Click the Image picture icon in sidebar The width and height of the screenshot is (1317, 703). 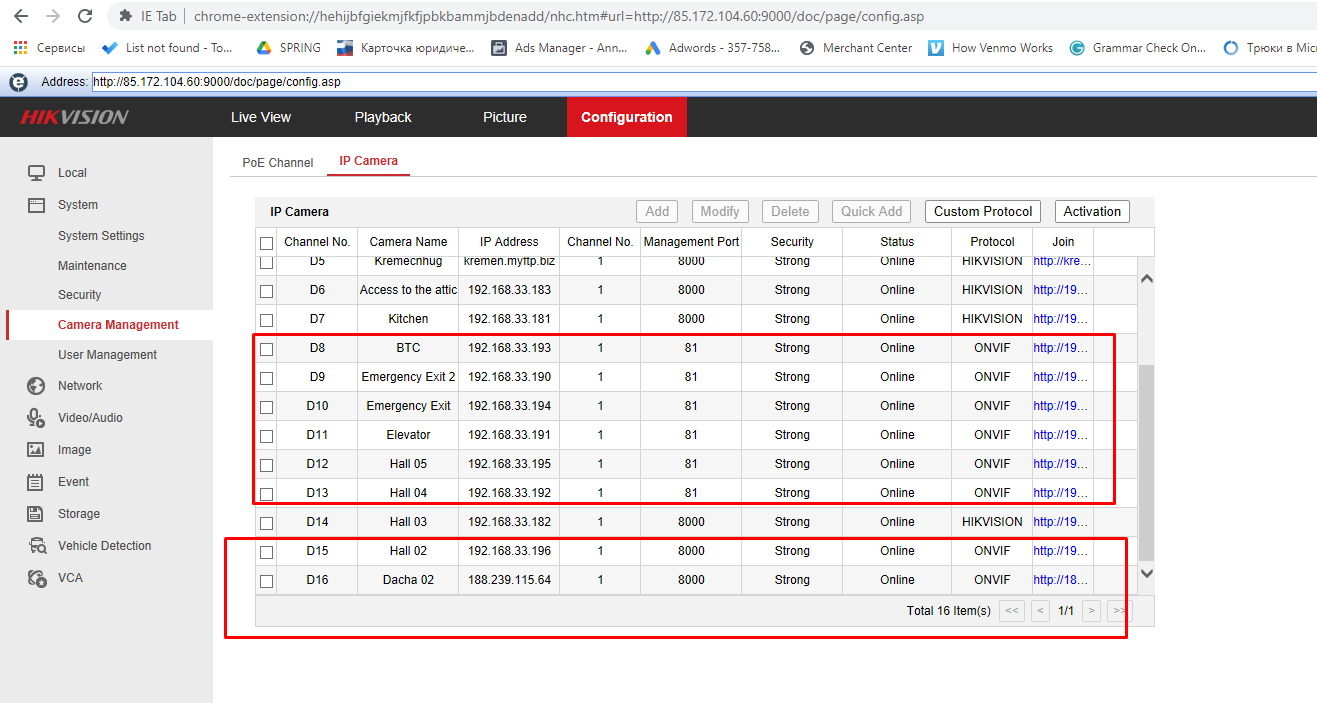pos(36,450)
